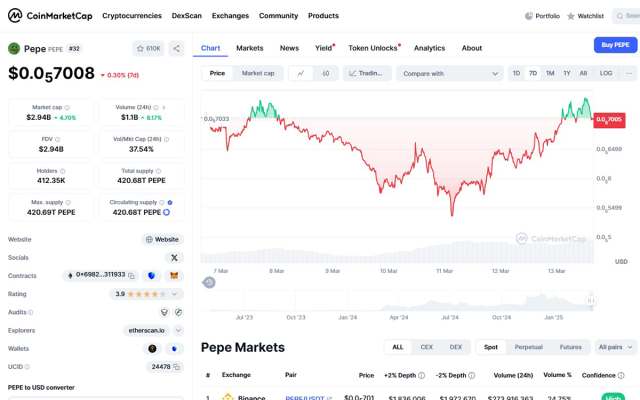Switch chart to candlestick view icon
The height and width of the screenshot is (400, 640).
[x=326, y=73]
